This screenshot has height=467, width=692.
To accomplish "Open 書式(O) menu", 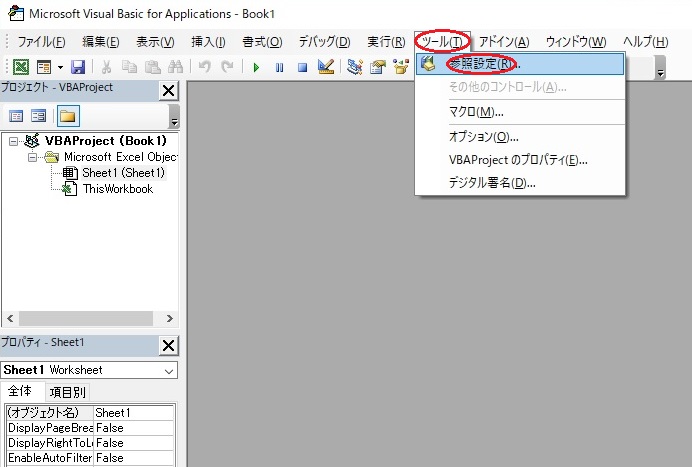I will point(262,42).
